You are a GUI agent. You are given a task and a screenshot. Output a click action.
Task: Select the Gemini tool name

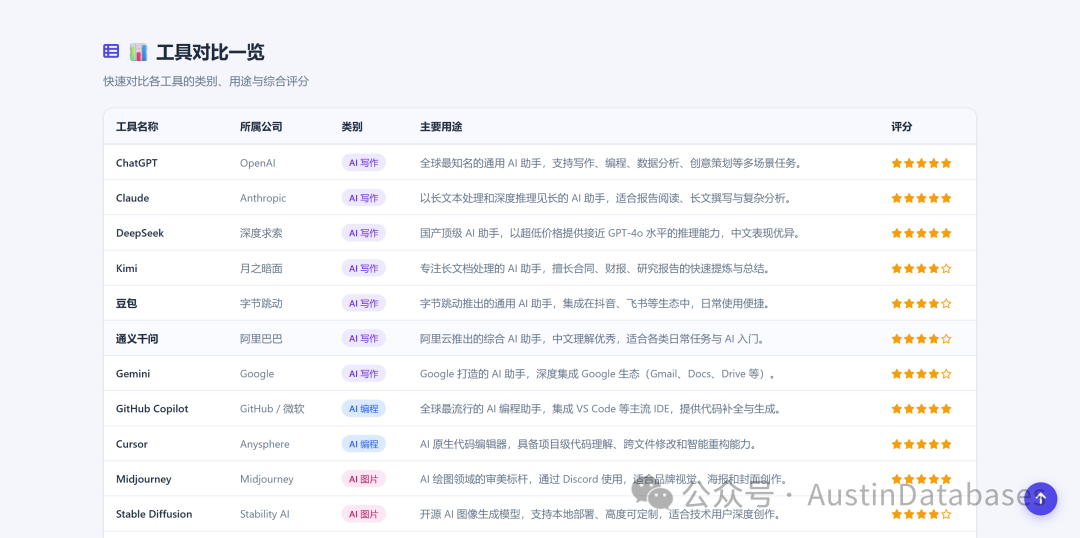pyautogui.click(x=133, y=373)
